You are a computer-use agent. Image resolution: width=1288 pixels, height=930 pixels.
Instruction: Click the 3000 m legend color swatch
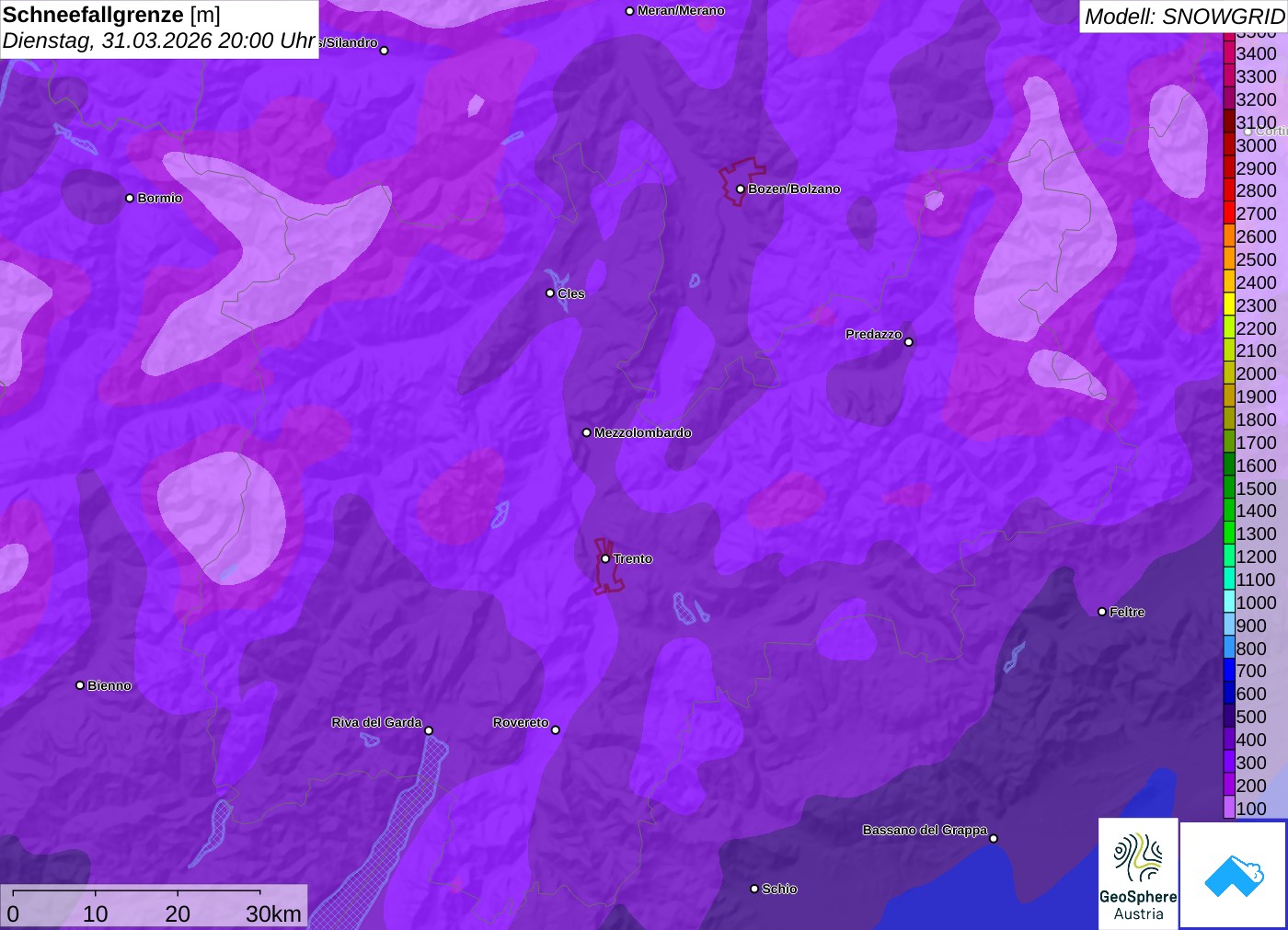(1229, 145)
